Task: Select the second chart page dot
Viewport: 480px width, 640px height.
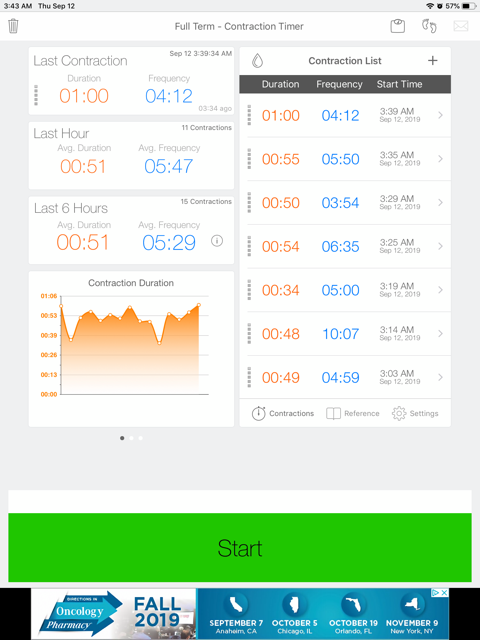Action: 131,438
